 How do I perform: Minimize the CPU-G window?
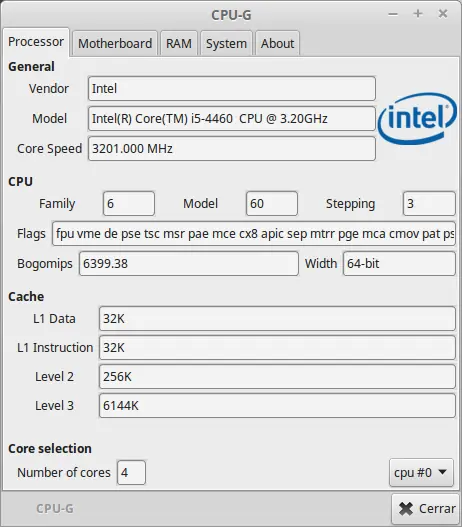(393, 14)
